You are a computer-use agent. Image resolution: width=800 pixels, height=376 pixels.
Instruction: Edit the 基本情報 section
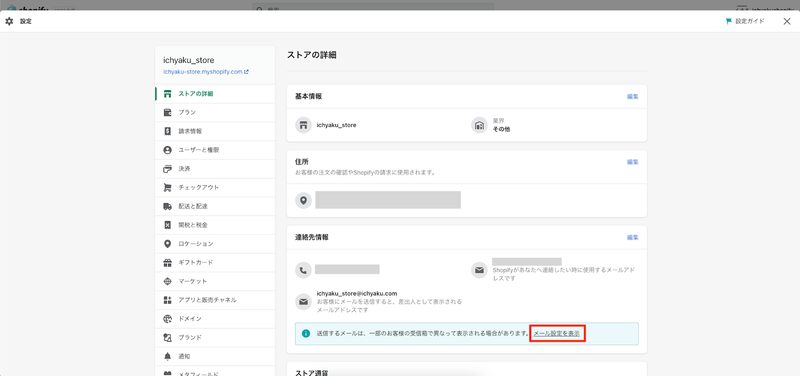pyautogui.click(x=633, y=96)
